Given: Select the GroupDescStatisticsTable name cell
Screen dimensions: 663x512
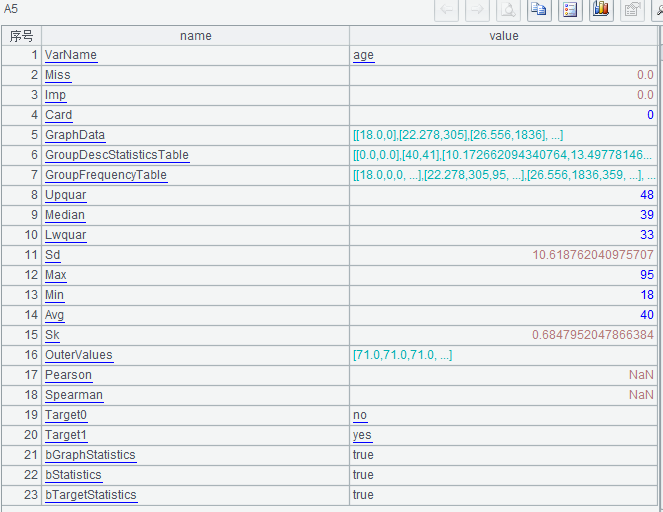Looking at the screenshot, I should (x=195, y=155).
